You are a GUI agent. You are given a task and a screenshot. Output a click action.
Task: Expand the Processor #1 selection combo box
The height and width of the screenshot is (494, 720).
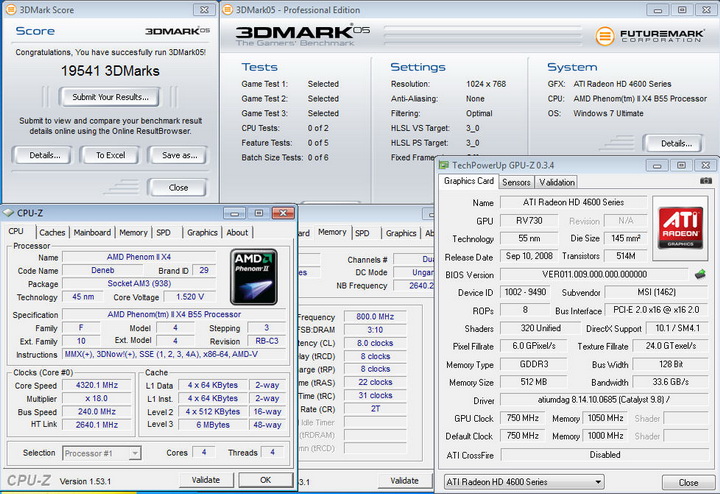coord(104,453)
